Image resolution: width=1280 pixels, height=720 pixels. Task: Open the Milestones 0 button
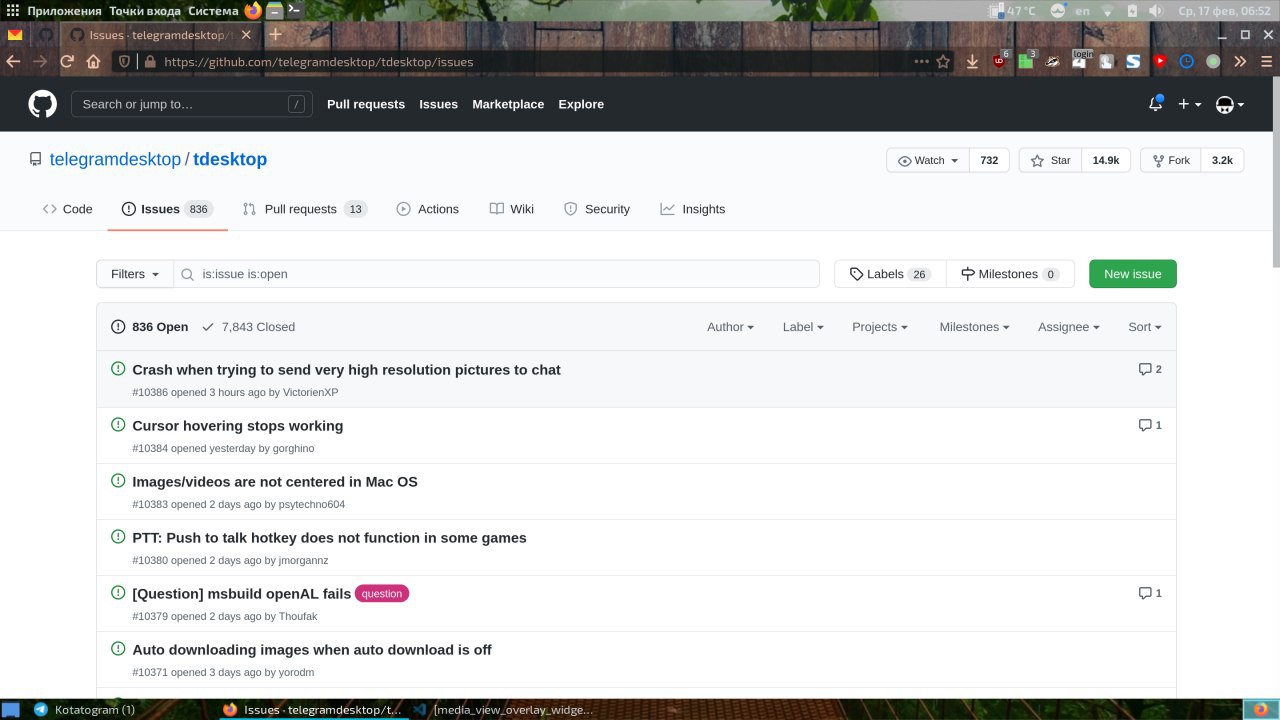point(1010,274)
